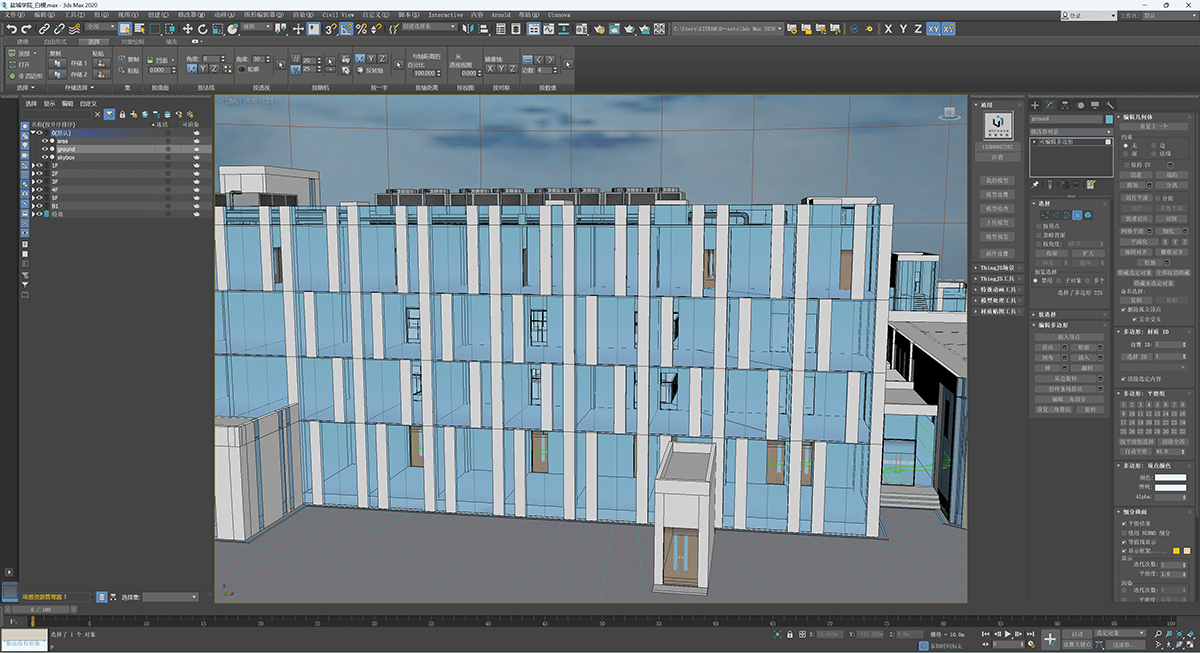Enable the 保持 UV checkbox
The image size is (1200, 653).
(1129, 166)
